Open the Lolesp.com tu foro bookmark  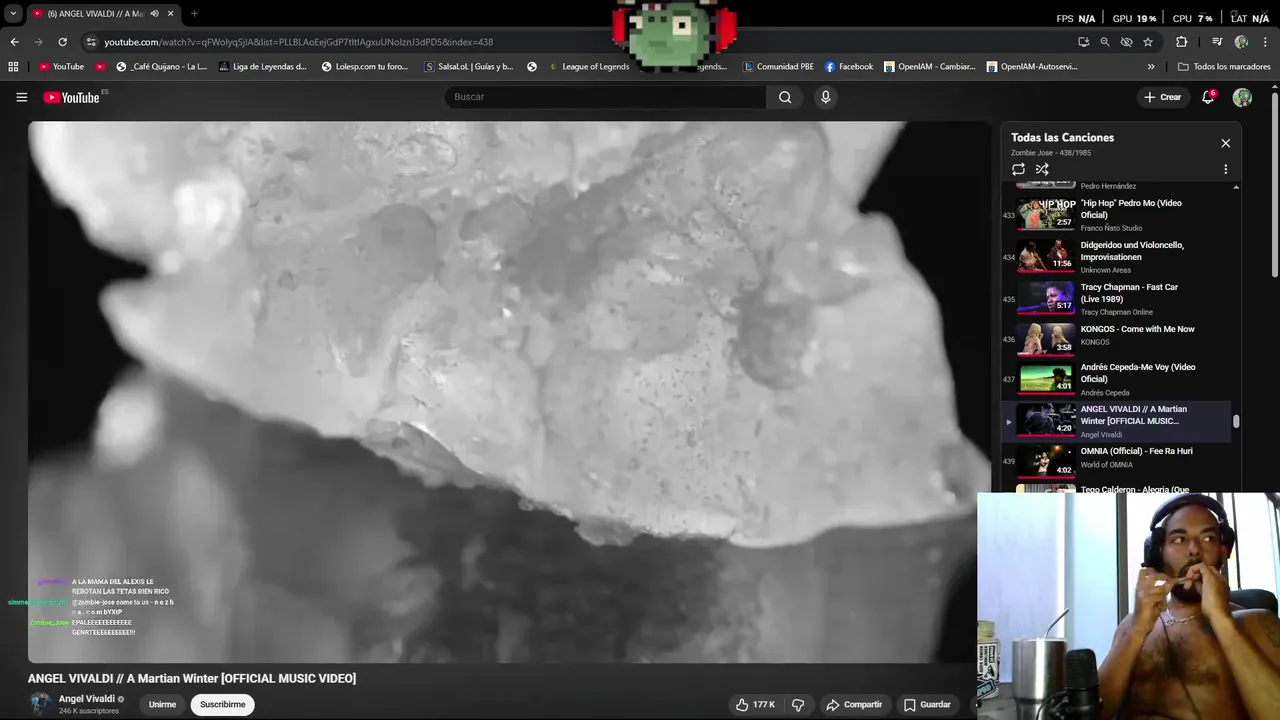365,67
